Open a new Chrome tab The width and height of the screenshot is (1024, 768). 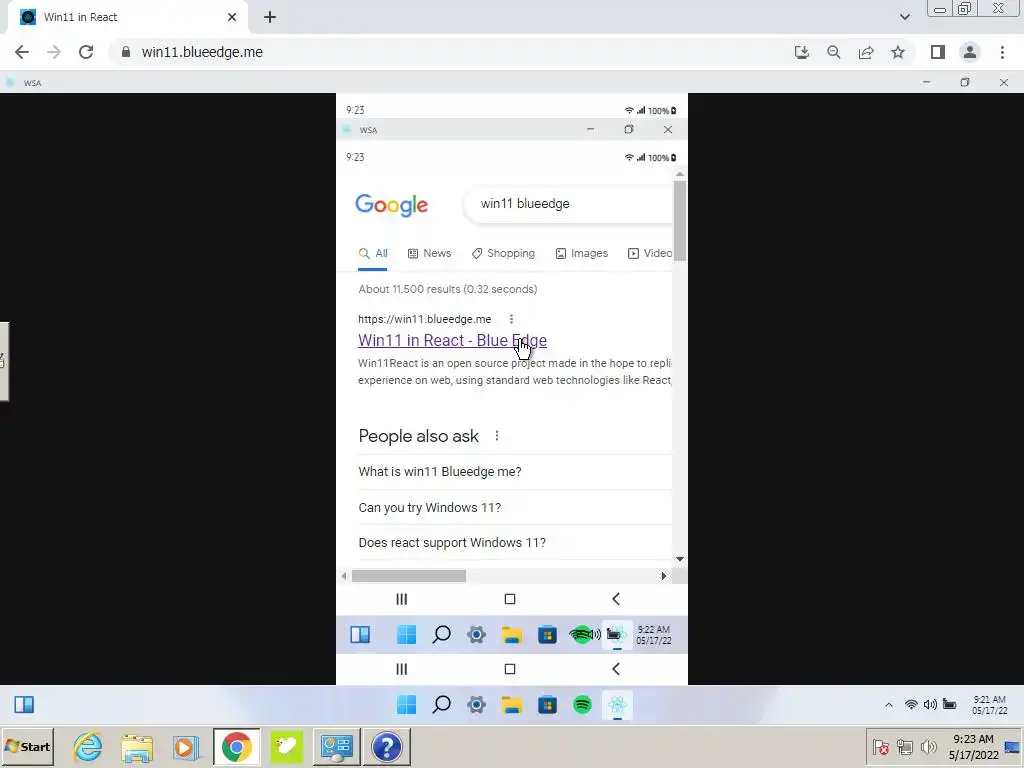click(x=270, y=17)
